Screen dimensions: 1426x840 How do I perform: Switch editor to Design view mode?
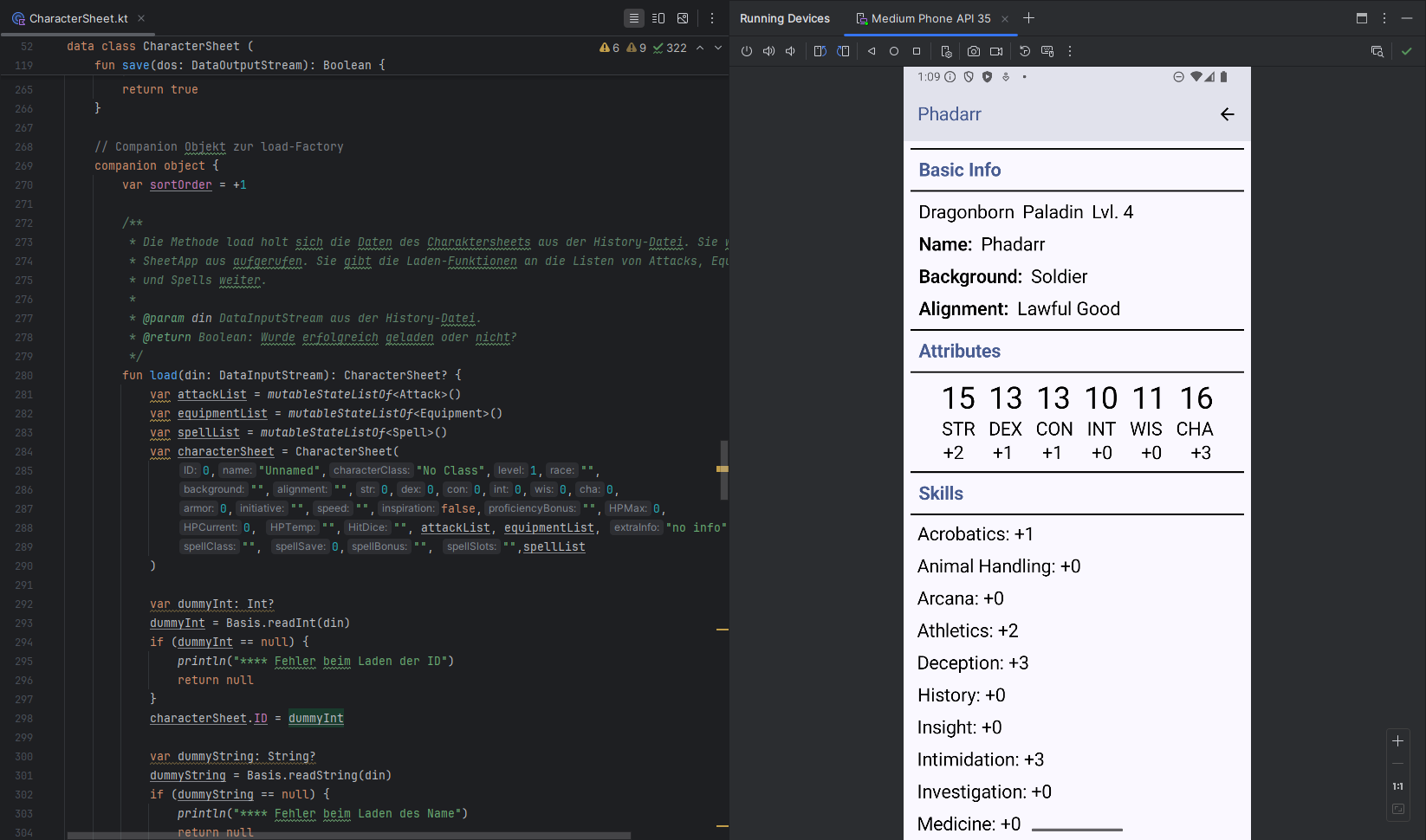[683, 18]
